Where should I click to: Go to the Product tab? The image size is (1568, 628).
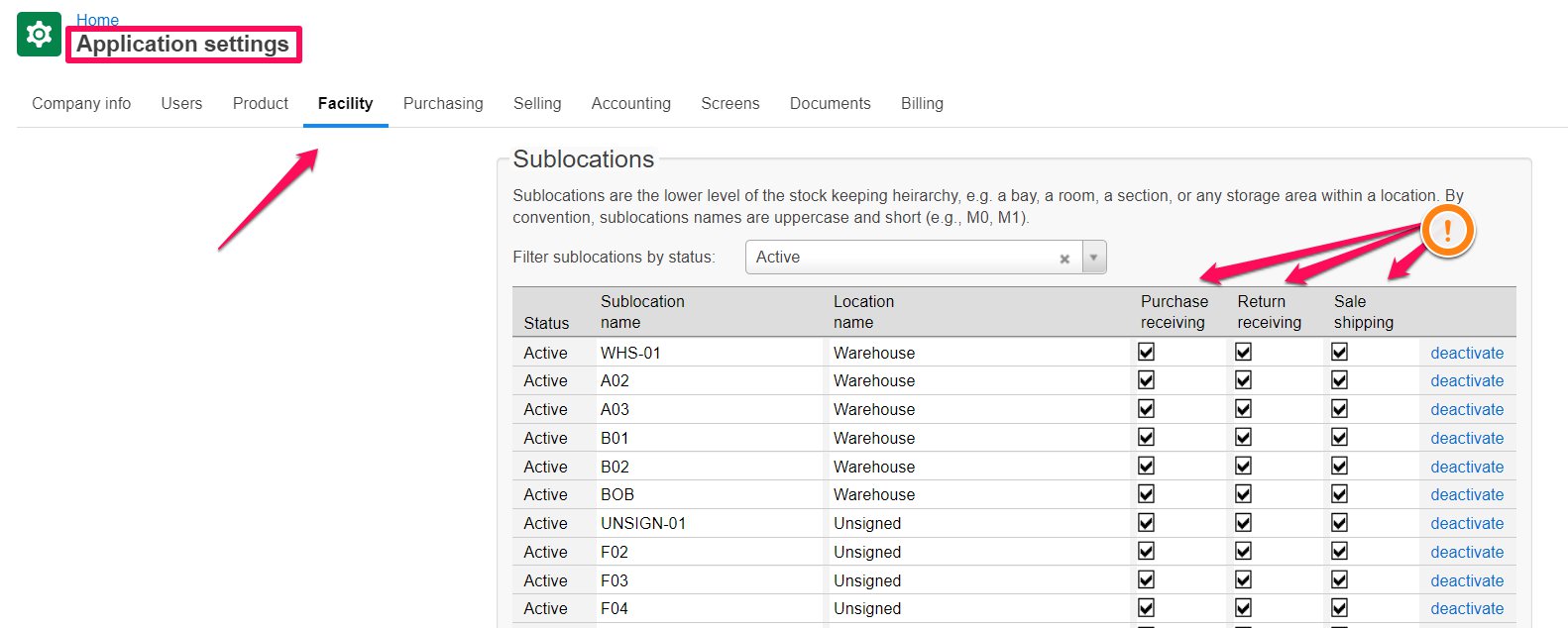[261, 103]
